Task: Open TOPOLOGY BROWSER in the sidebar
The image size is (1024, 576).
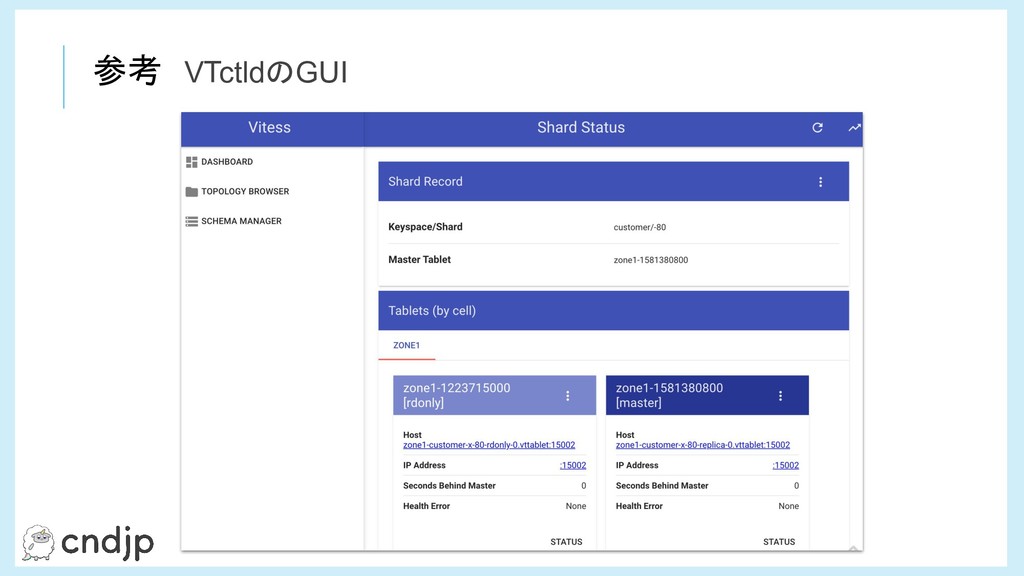Action: coord(245,191)
